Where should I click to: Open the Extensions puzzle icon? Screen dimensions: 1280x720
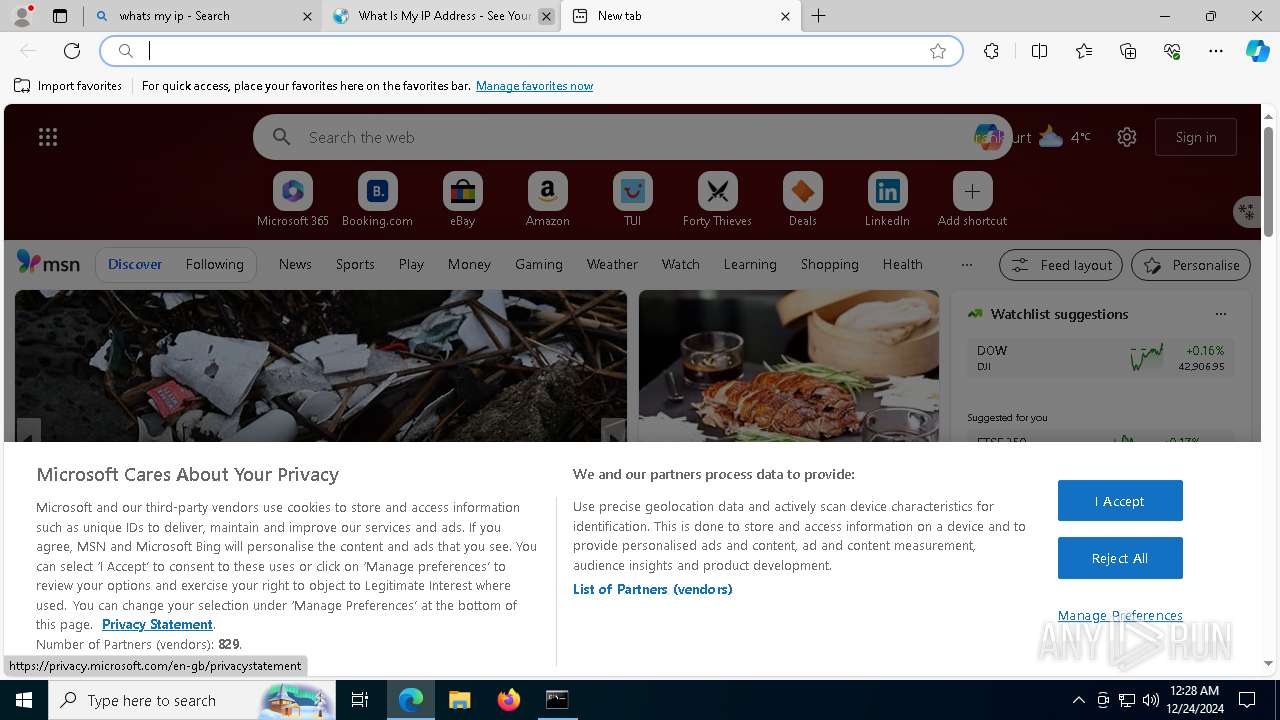pyautogui.click(x=991, y=51)
